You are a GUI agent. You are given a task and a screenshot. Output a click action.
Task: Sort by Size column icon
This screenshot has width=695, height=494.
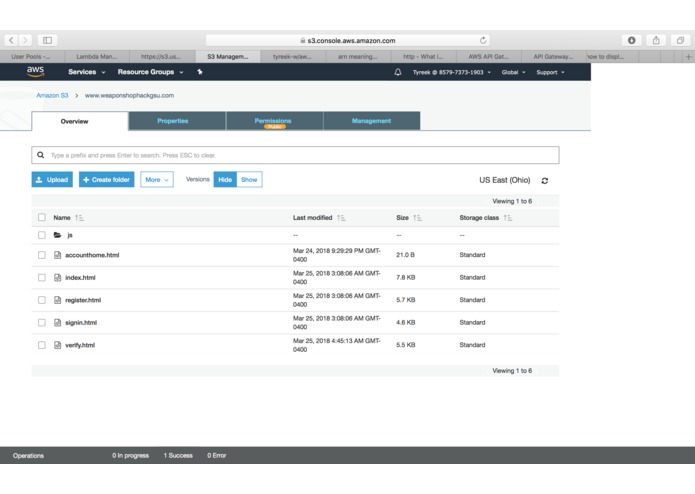[x=417, y=218]
